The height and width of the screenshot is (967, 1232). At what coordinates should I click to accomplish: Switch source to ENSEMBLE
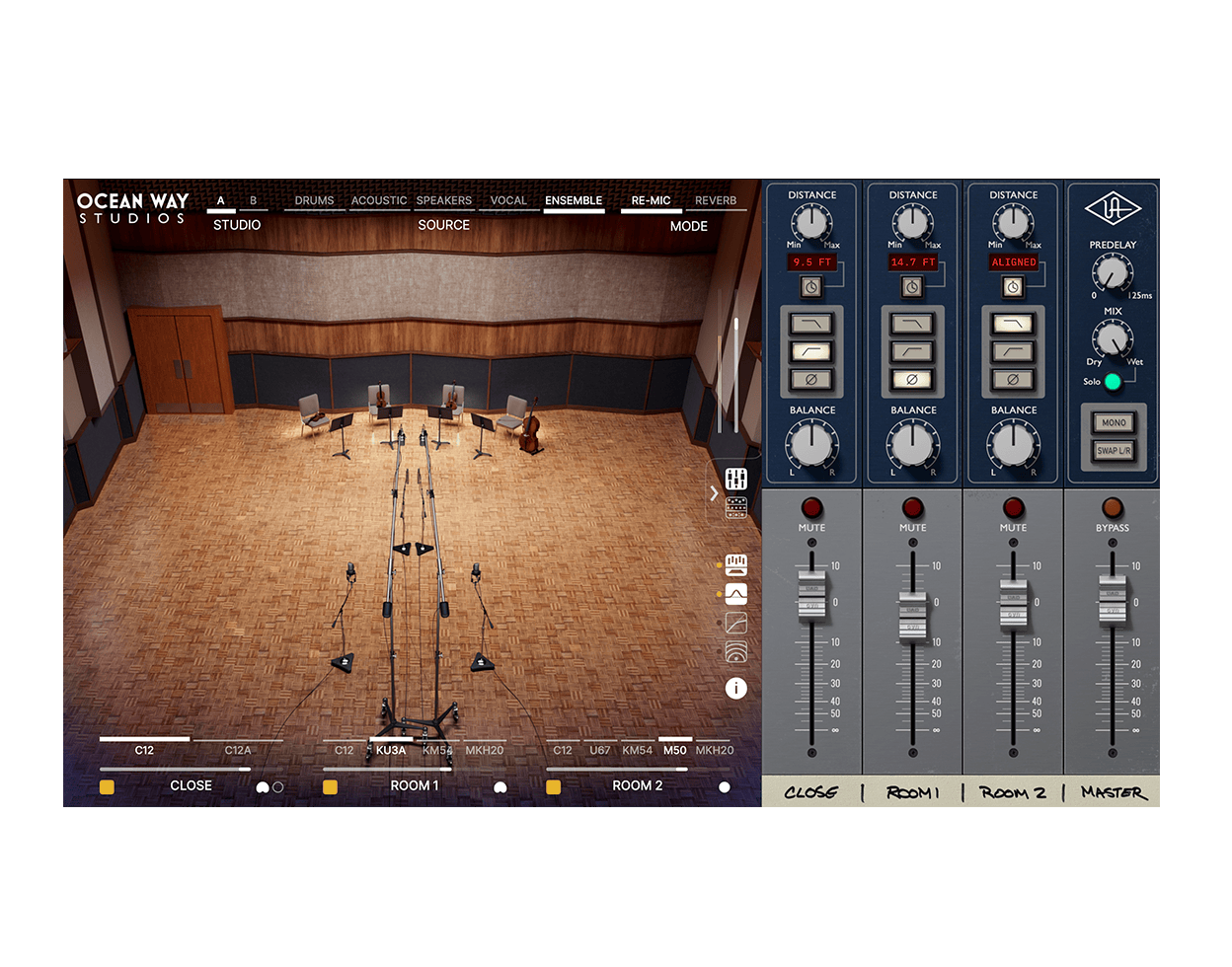(575, 200)
